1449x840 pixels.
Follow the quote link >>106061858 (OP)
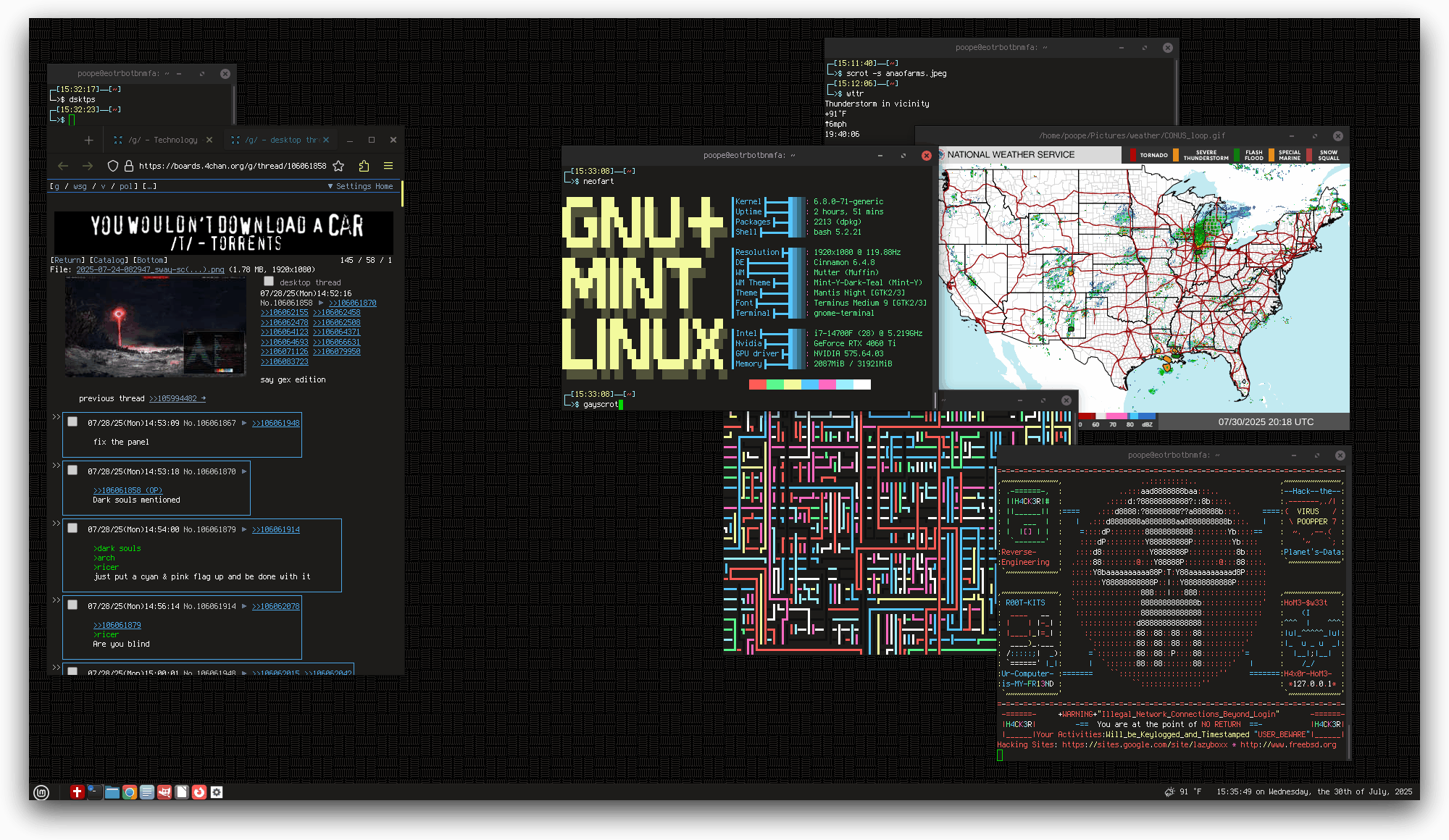tap(128, 490)
